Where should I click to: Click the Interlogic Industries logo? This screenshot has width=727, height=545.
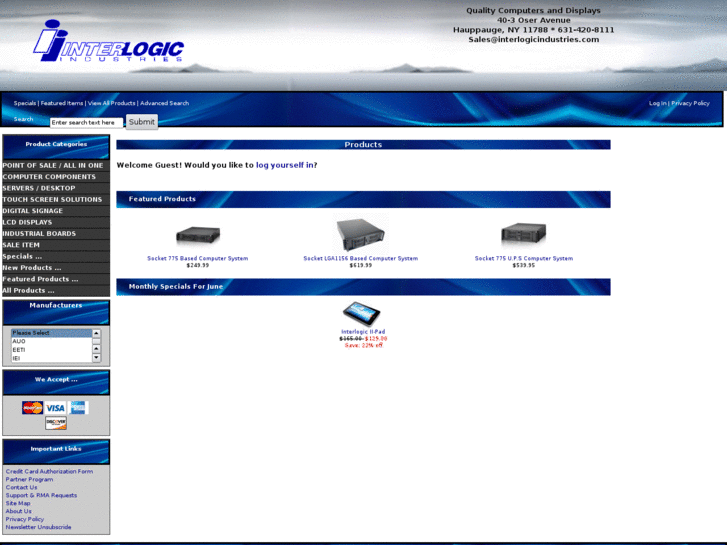(108, 41)
